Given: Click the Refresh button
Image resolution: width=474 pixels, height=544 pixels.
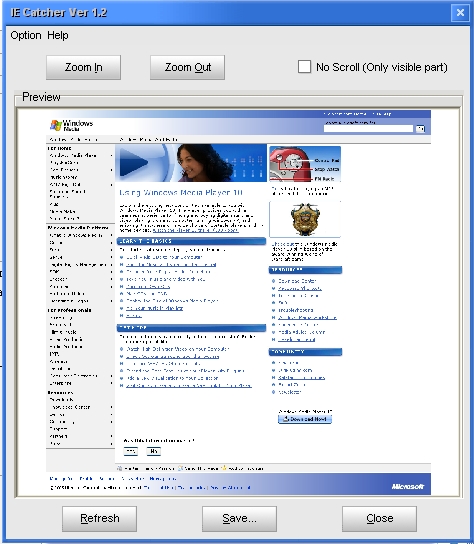Looking at the screenshot, I should (100, 519).
